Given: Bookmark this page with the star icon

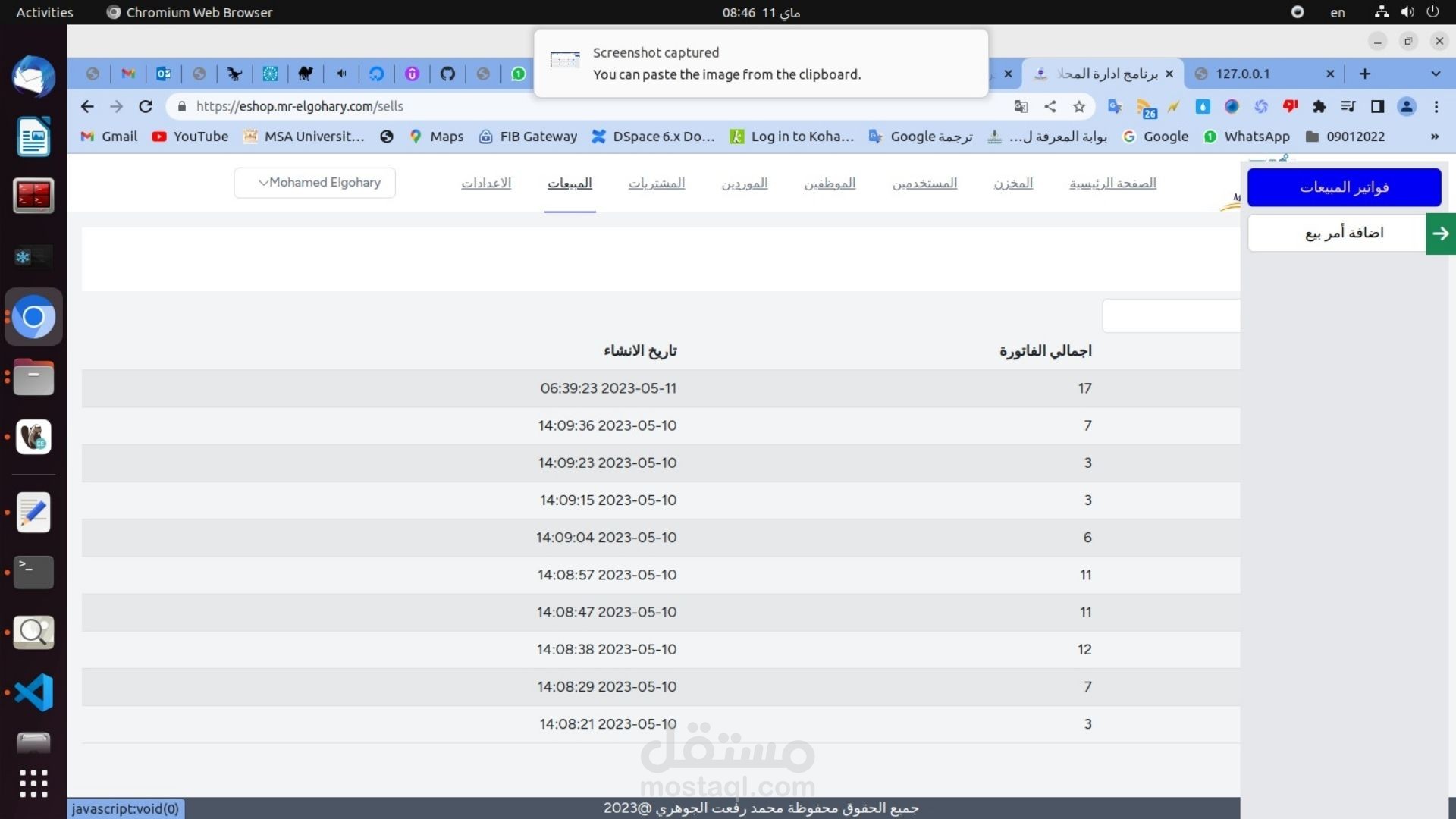Looking at the screenshot, I should click(x=1079, y=107).
